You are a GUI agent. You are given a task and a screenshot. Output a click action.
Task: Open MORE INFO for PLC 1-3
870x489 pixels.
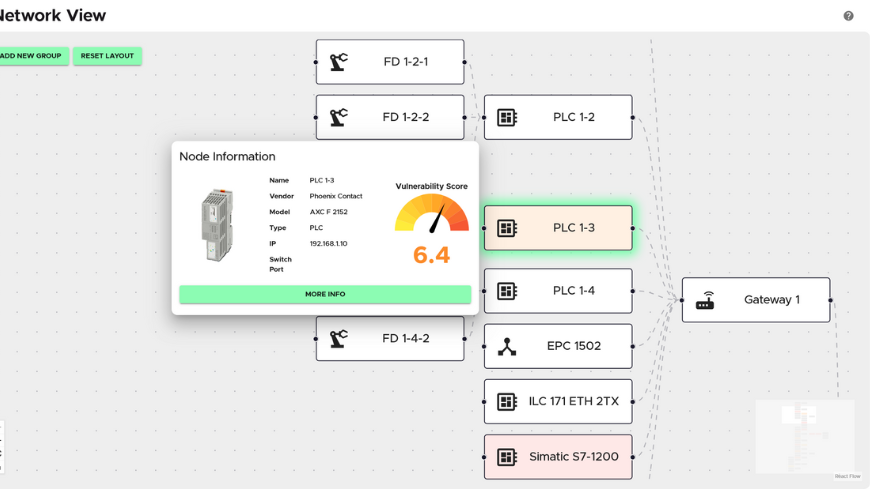(325, 294)
